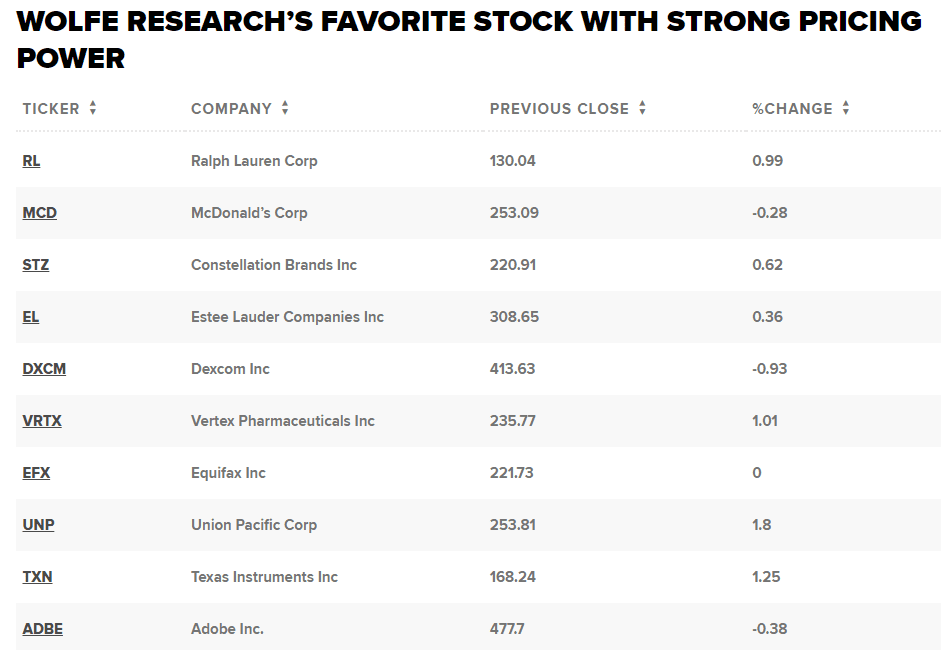Image resolution: width=945 pixels, height=650 pixels.
Task: Open the UNP ticker link
Action: [x=38, y=525]
